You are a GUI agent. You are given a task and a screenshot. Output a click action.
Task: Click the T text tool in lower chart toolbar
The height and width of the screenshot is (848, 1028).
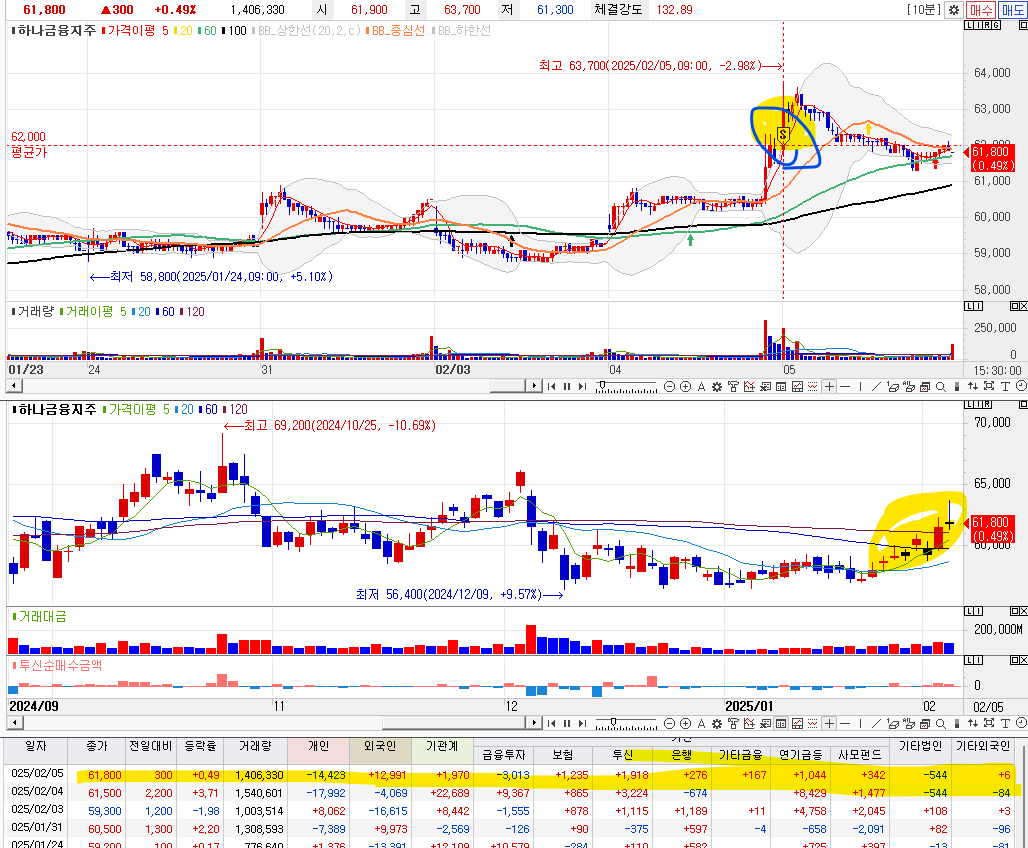pos(1005,723)
